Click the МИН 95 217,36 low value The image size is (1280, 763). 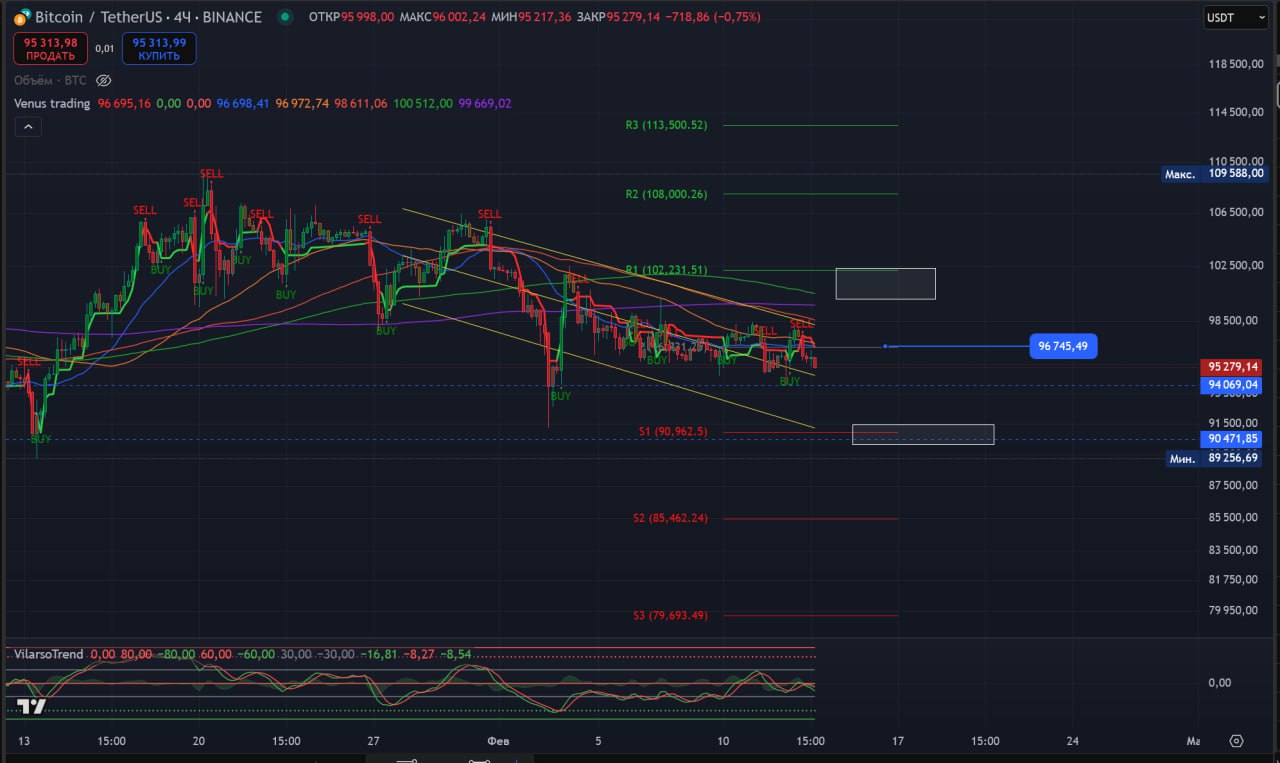pyautogui.click(x=532, y=17)
